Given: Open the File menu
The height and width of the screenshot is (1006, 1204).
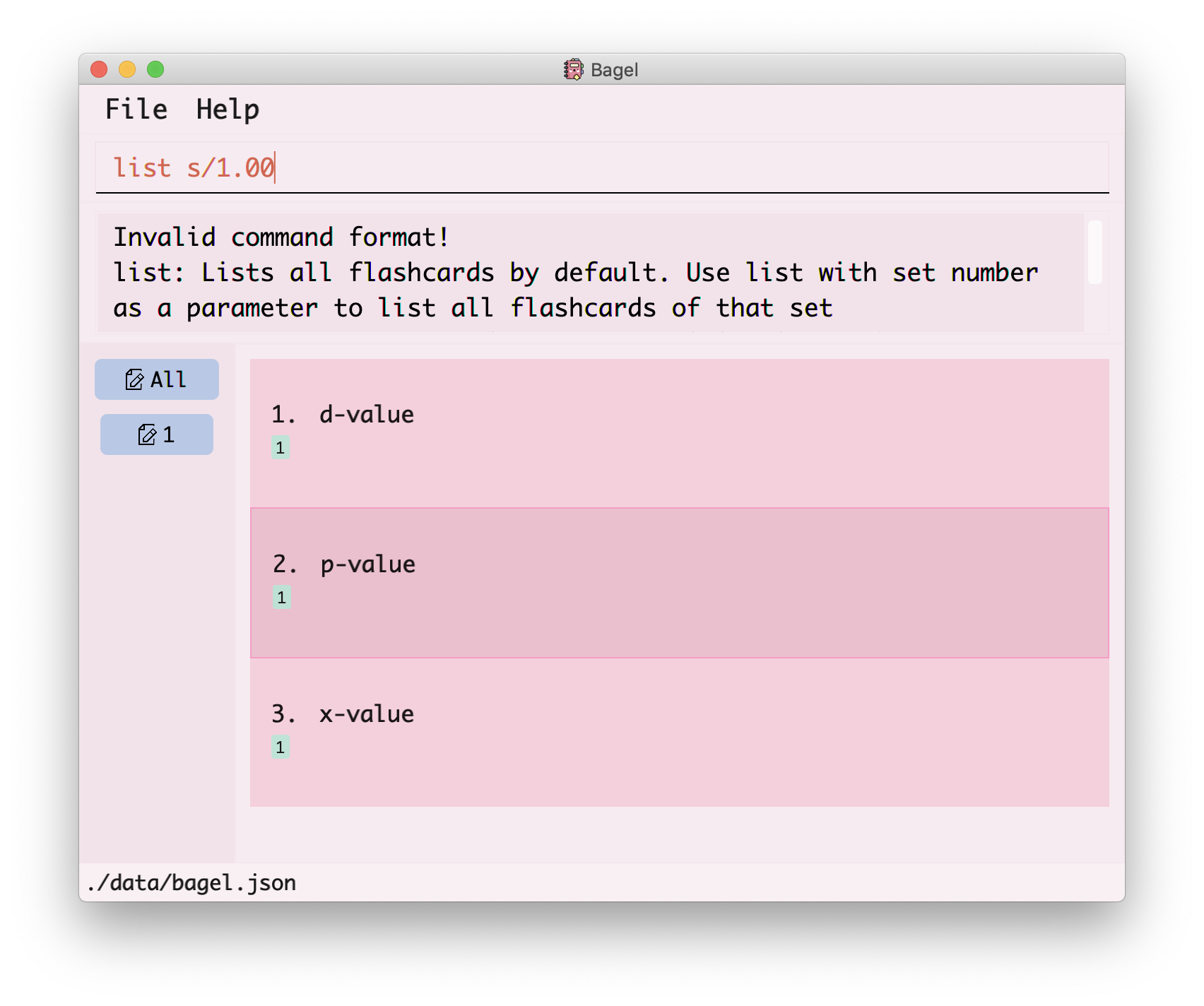Looking at the screenshot, I should coord(136,110).
